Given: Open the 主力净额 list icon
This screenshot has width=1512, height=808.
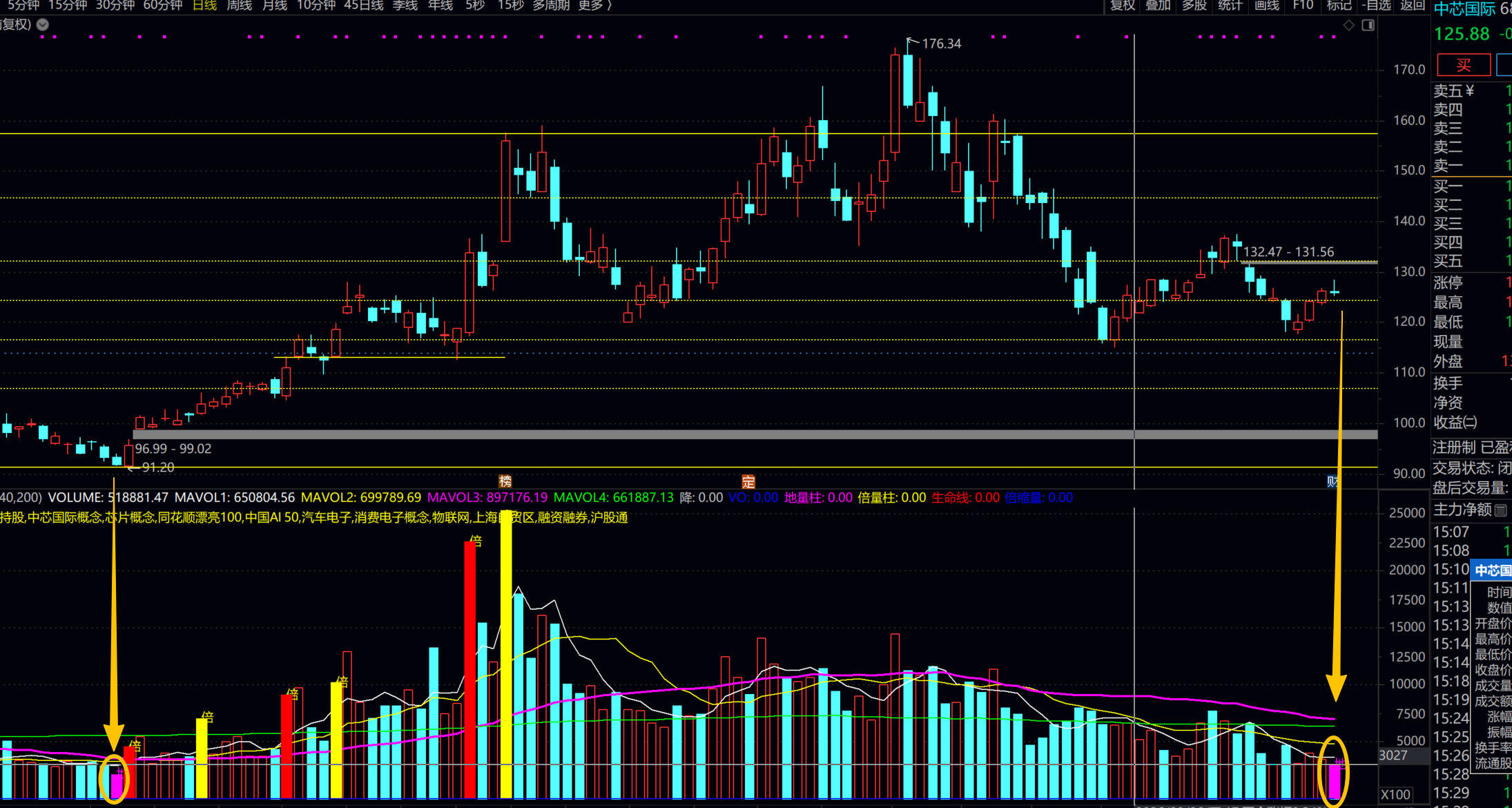Looking at the screenshot, I should point(1500,510).
